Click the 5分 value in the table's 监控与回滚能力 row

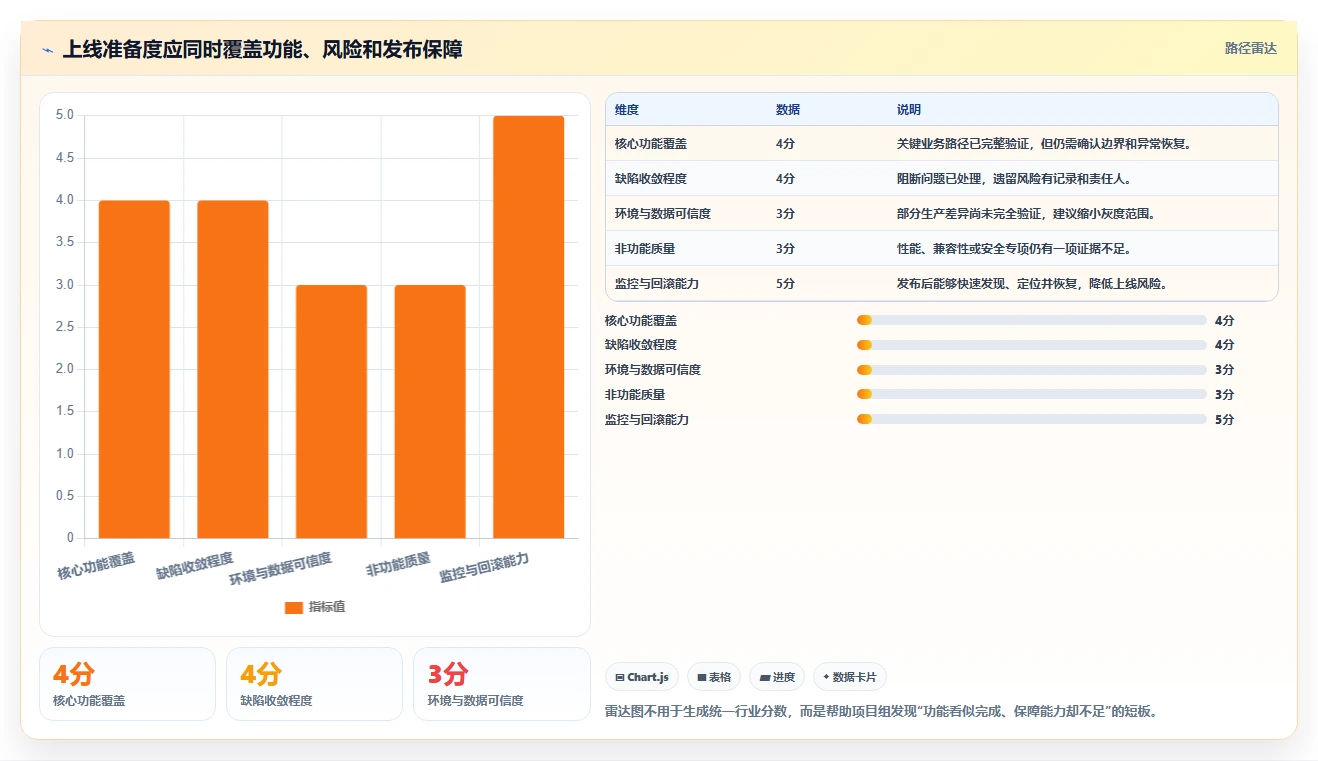pos(785,284)
